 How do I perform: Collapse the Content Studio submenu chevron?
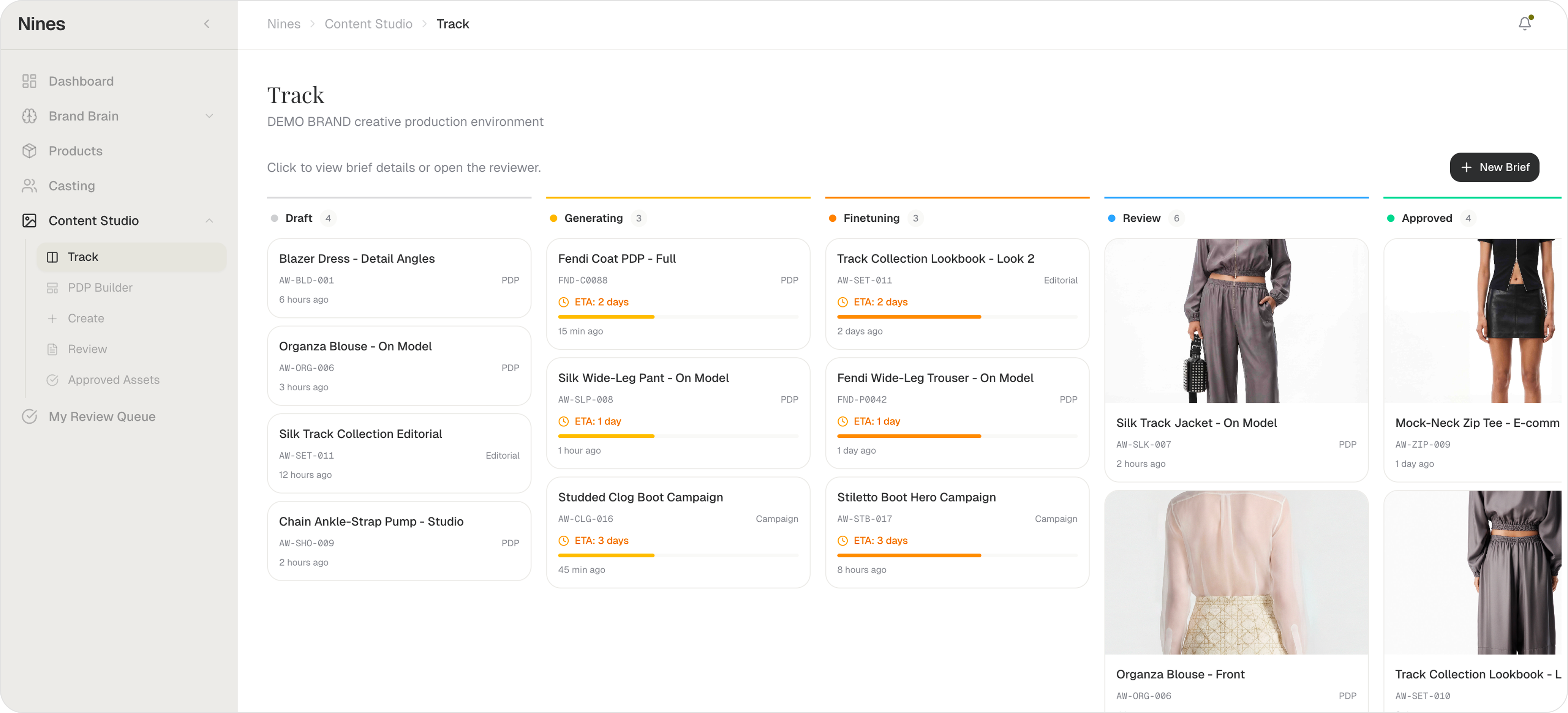click(209, 221)
